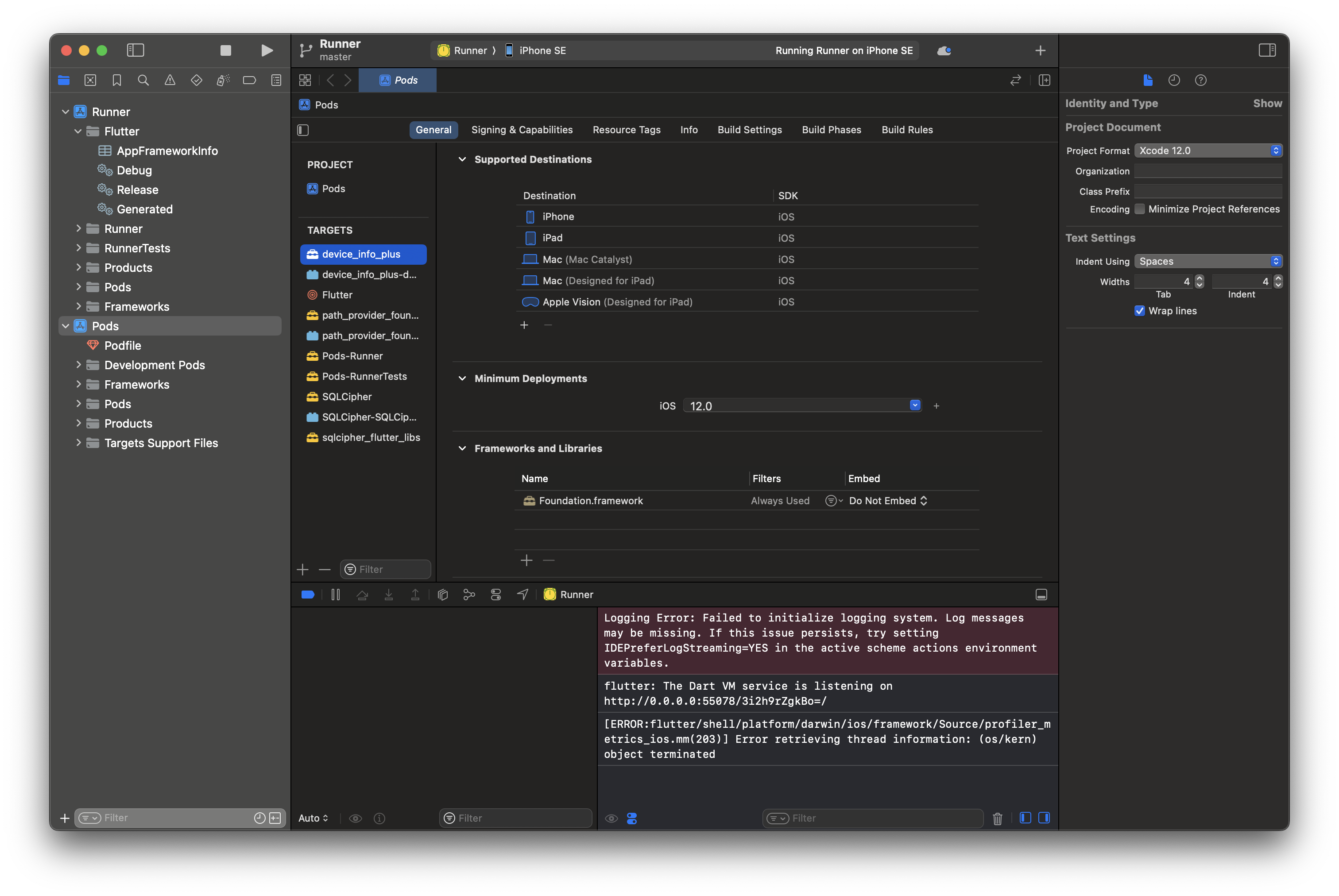Add a new target with plus
The image size is (1339, 896).
tap(303, 569)
